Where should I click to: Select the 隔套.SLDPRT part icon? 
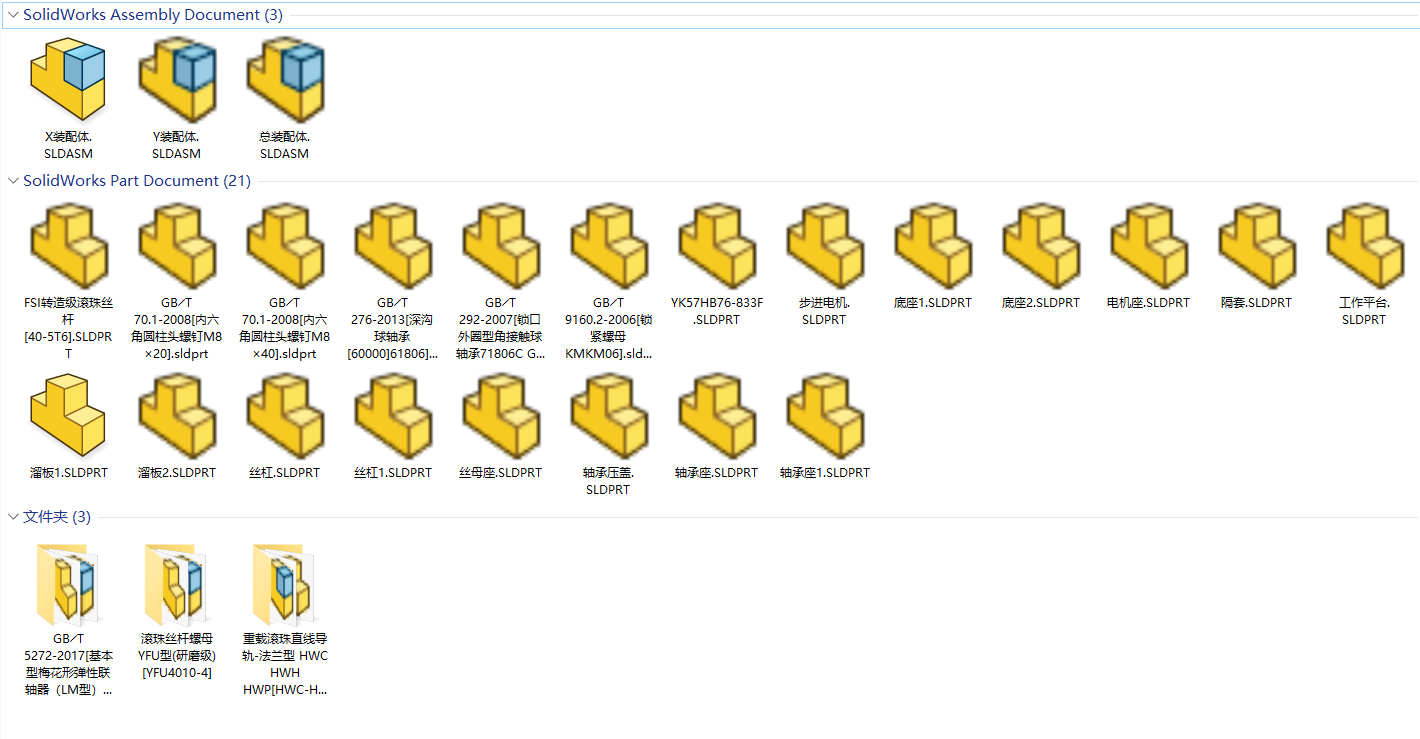click(x=1256, y=246)
